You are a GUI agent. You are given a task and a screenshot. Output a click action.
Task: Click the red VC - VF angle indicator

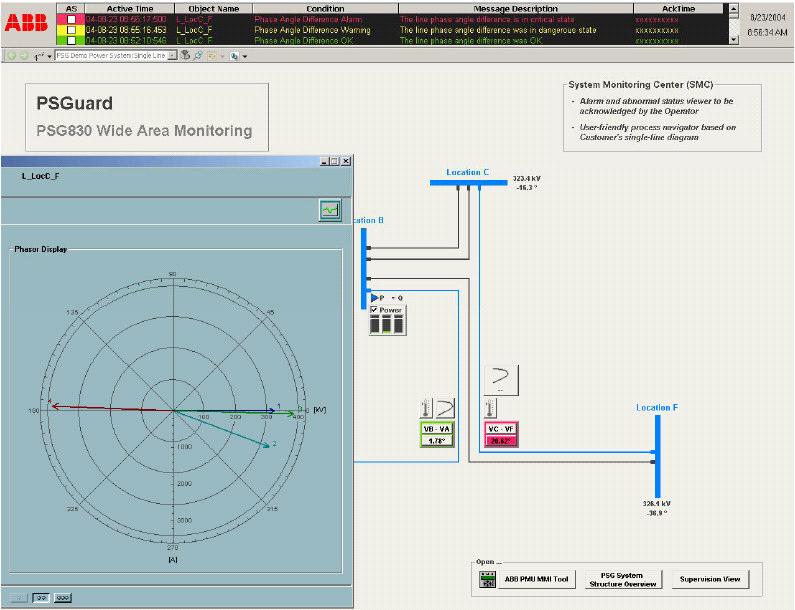[501, 435]
